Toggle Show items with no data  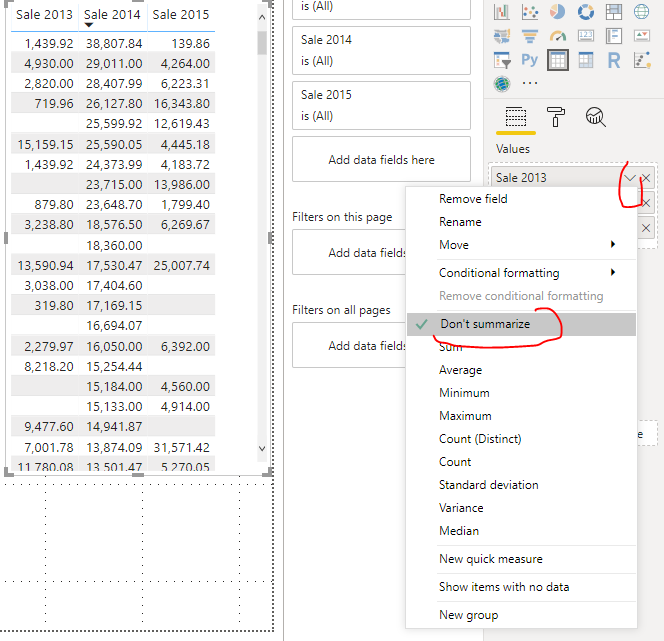[x=521, y=587]
